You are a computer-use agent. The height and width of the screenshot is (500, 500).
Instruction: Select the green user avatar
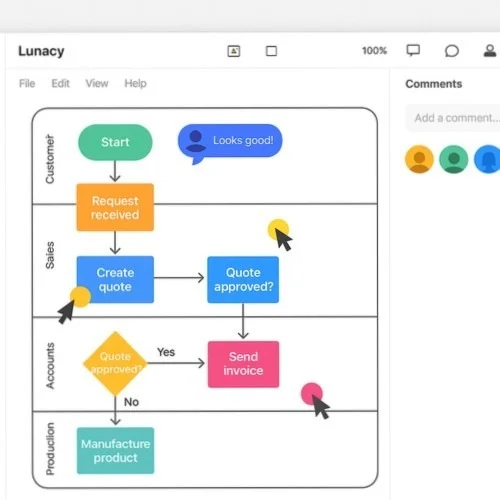click(x=454, y=159)
